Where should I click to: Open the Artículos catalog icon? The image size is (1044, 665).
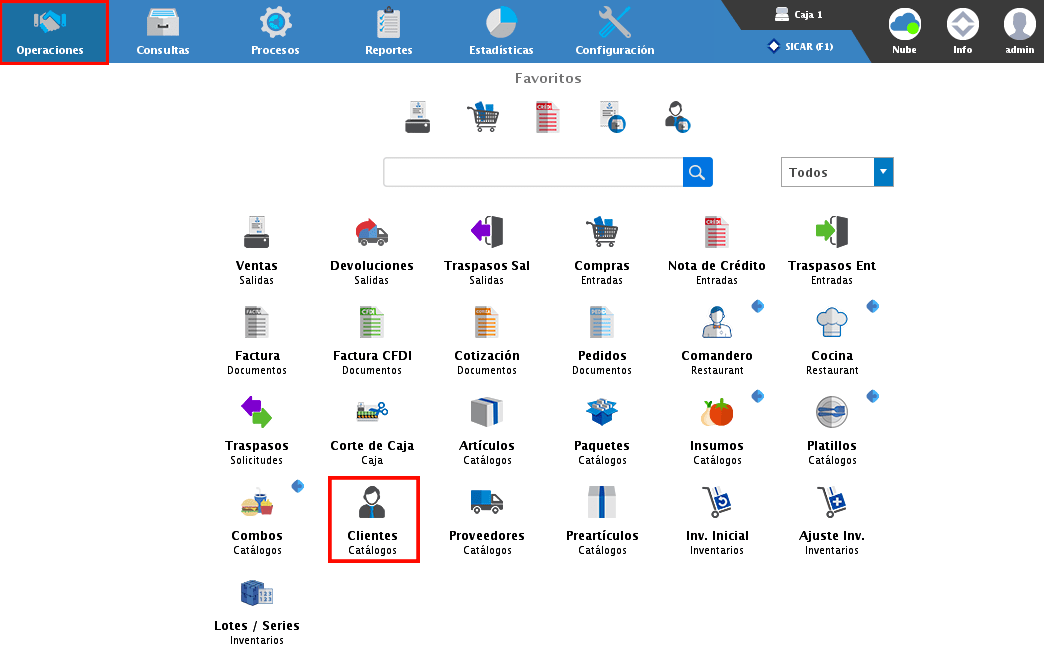[487, 413]
